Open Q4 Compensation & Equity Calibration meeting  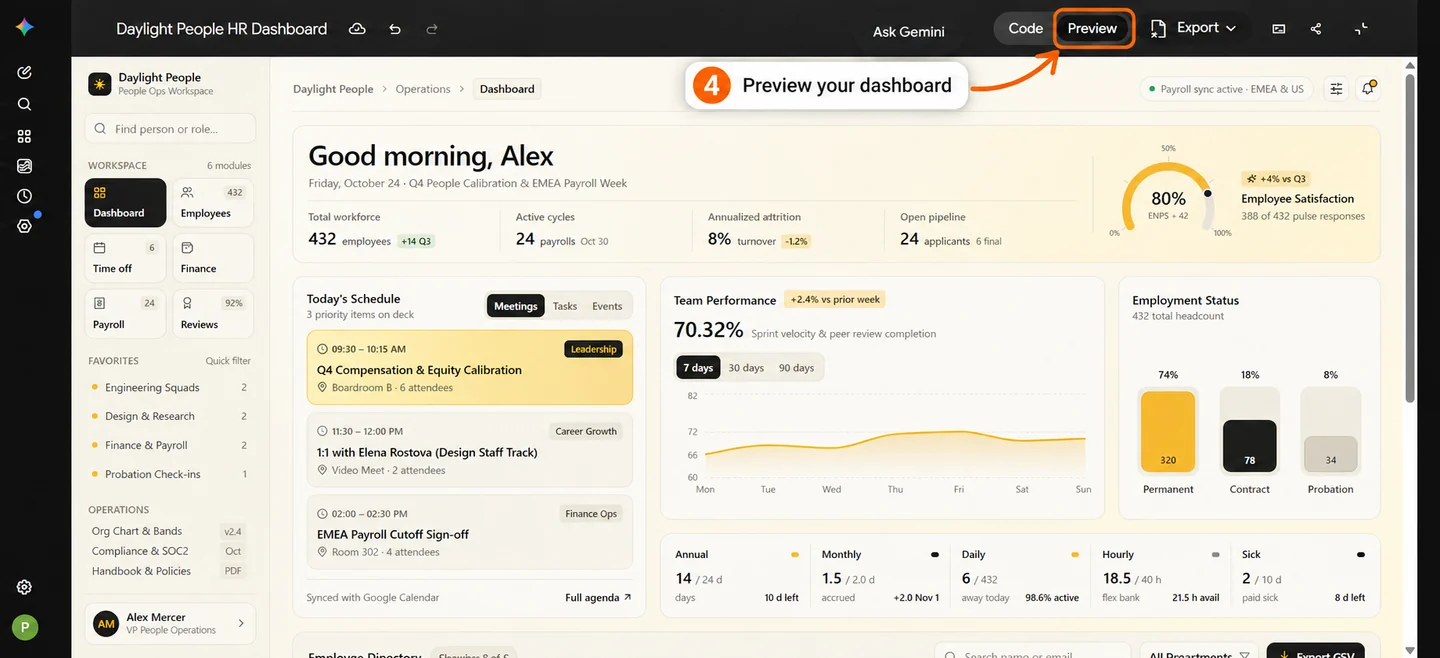coord(470,368)
